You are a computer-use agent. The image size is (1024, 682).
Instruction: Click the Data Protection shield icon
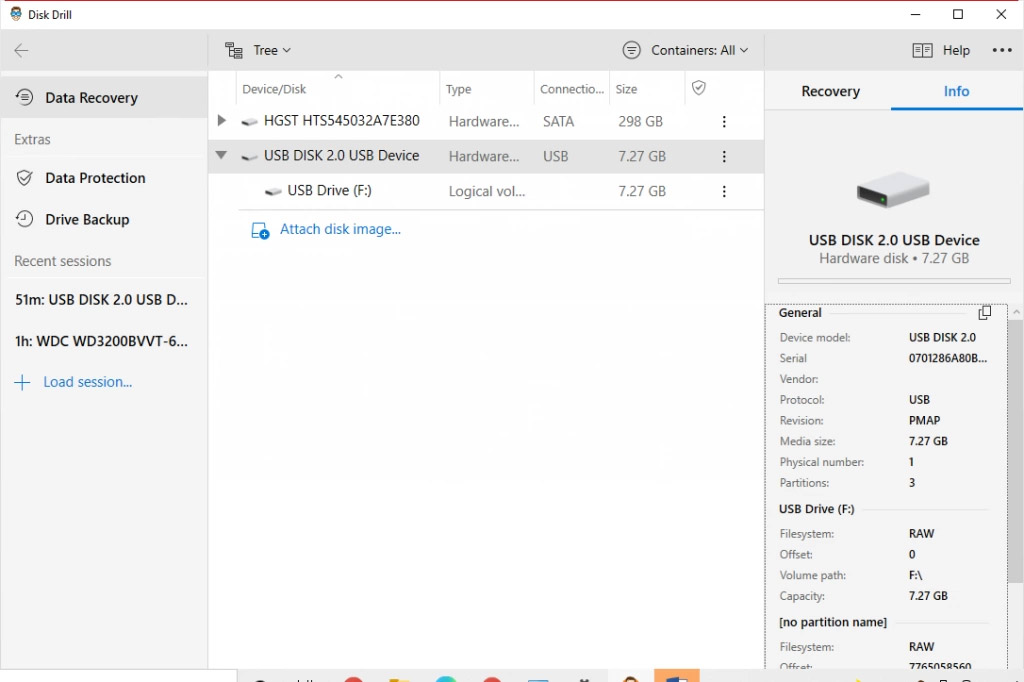(24, 178)
